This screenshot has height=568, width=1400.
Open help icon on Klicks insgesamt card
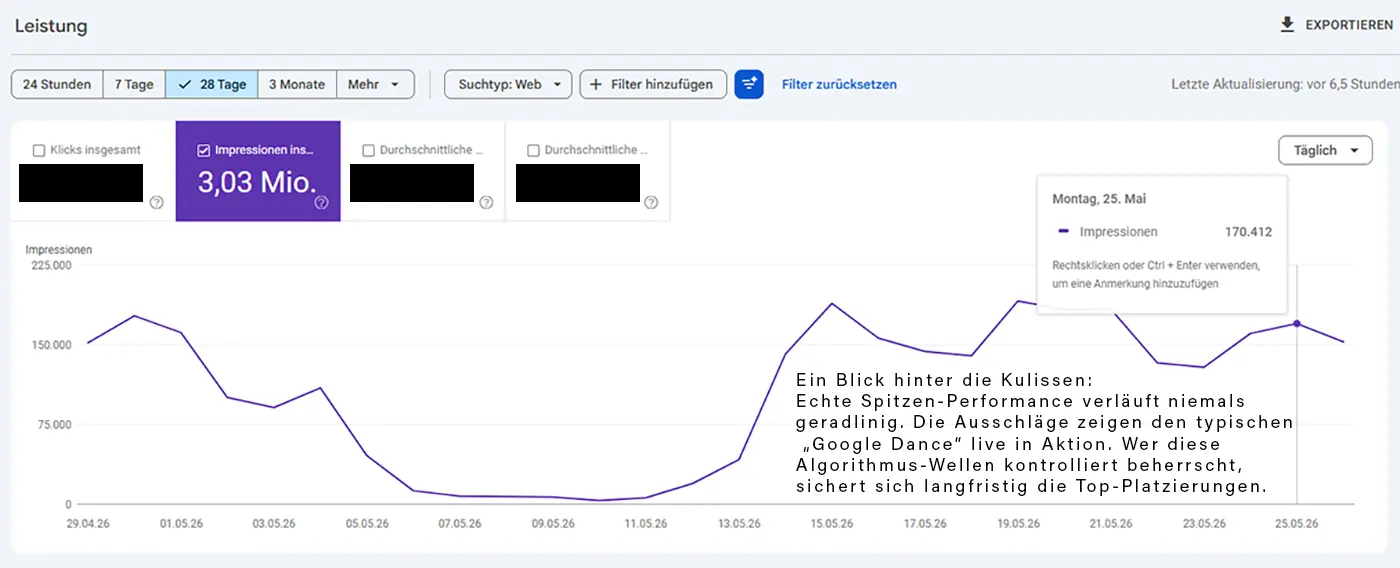(x=156, y=202)
